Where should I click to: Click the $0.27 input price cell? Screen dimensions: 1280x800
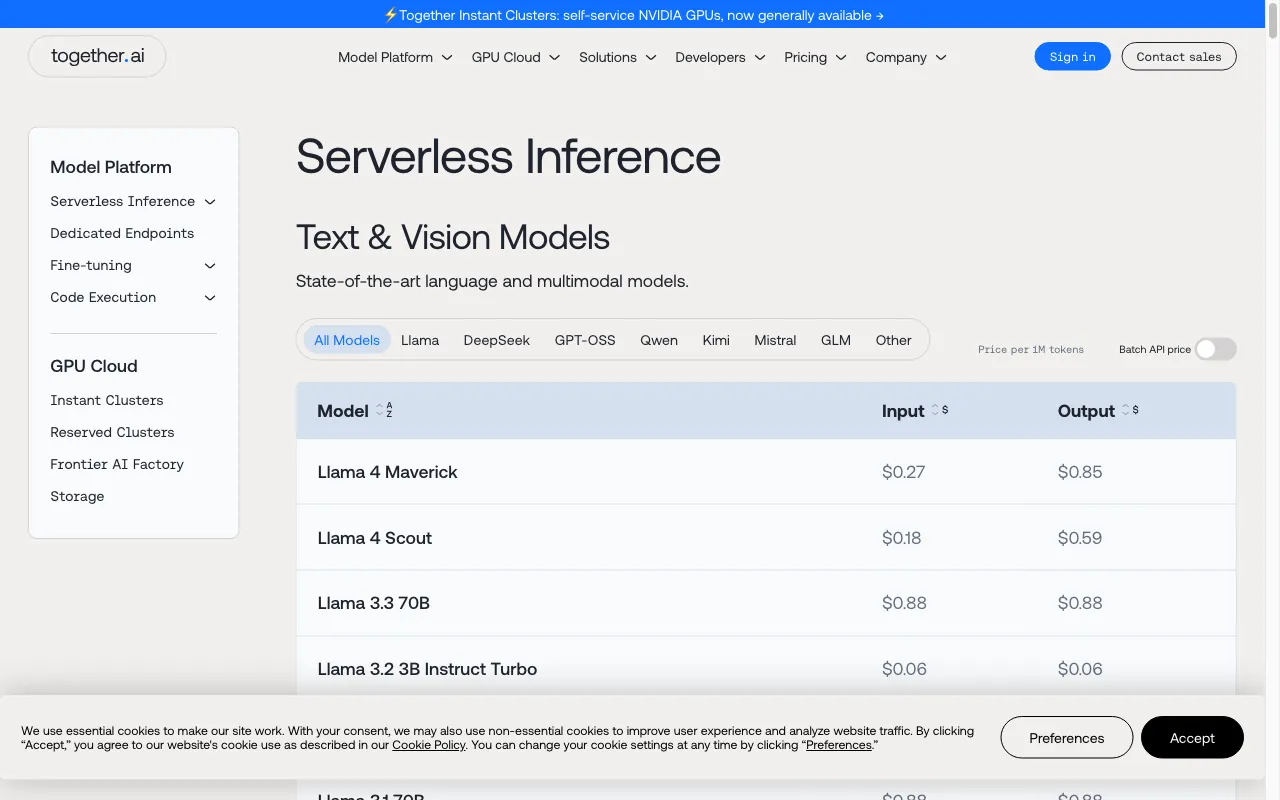[903, 472]
